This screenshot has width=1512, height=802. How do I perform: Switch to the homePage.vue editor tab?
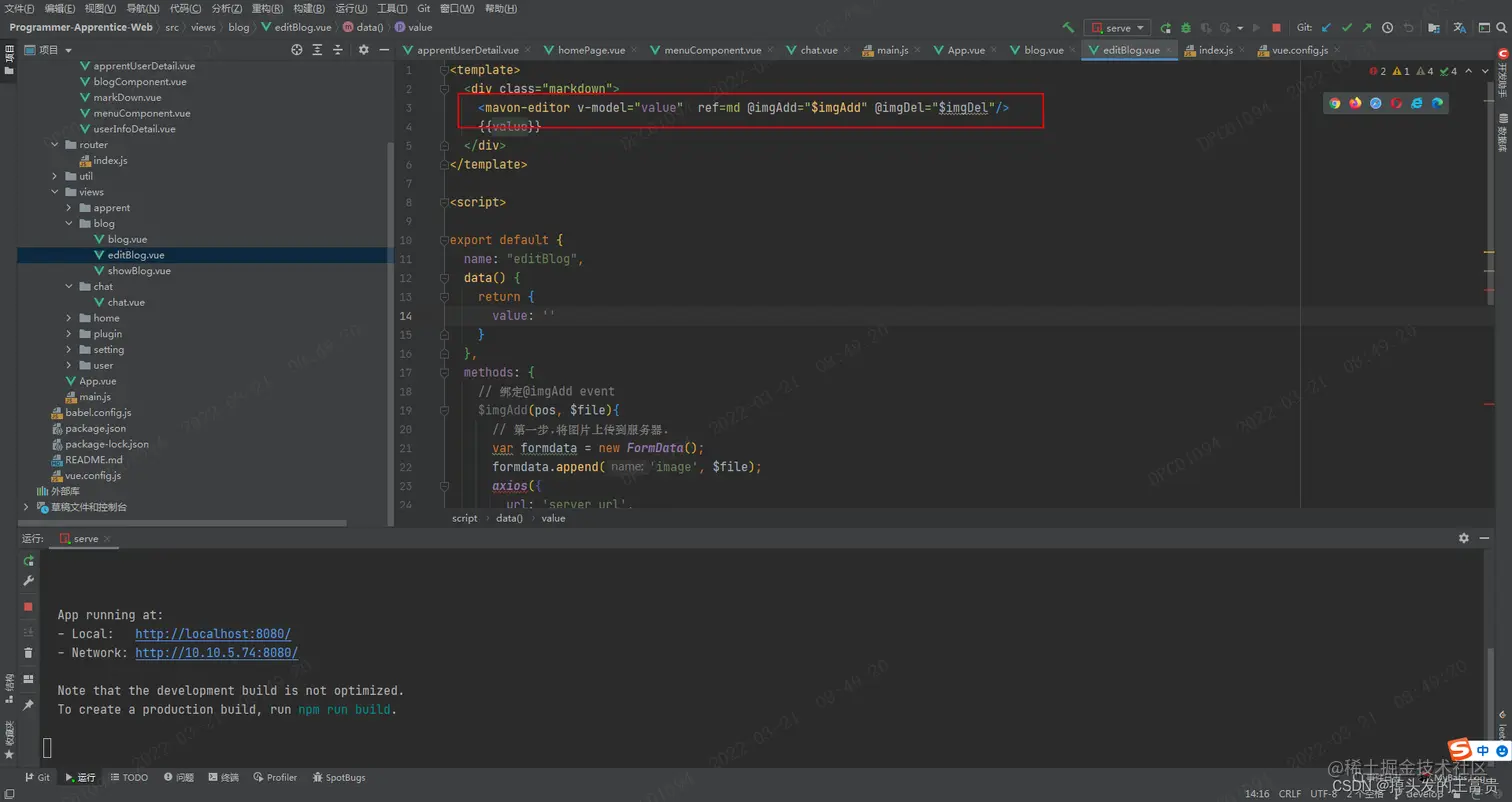coord(591,50)
